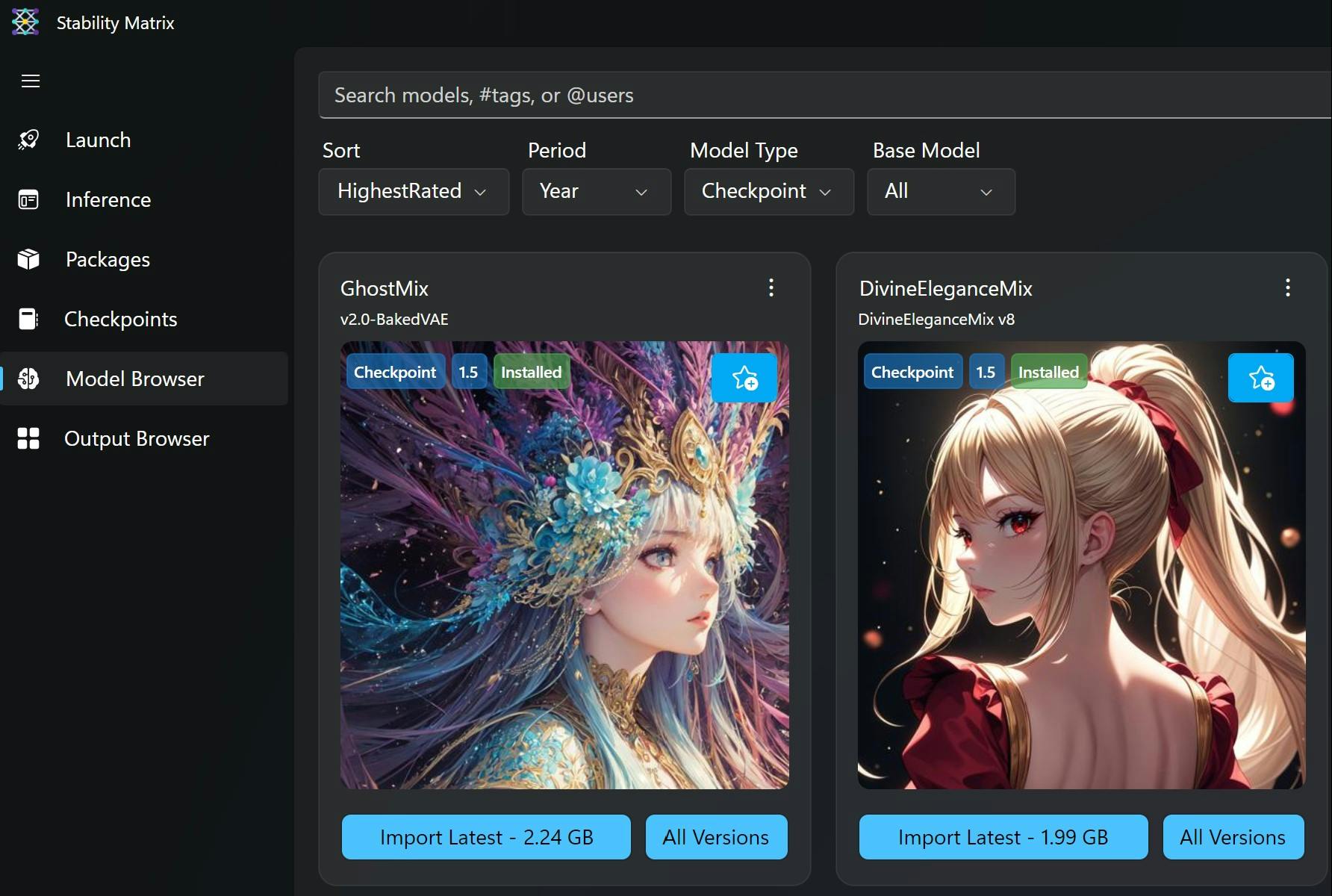This screenshot has width=1332, height=896.
Task: Go to the Inference page
Action: pyautogui.click(x=144, y=199)
